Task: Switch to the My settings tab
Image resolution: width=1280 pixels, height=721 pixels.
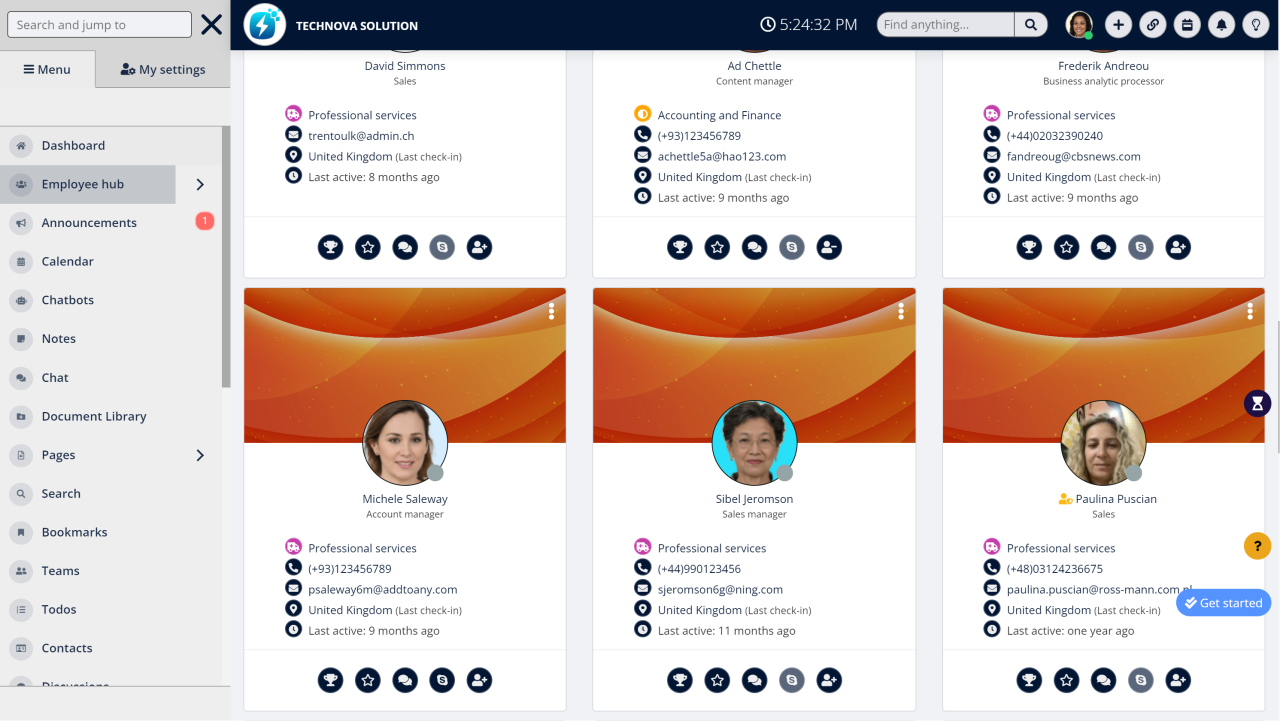Action: [x=162, y=68]
